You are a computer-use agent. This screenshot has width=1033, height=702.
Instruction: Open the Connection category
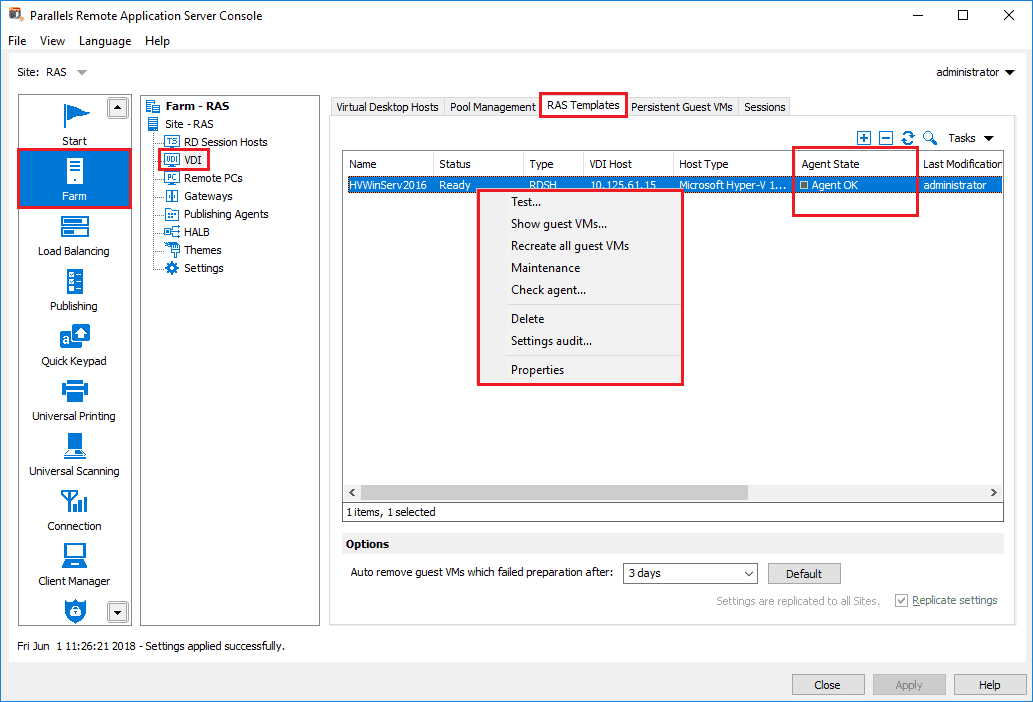click(74, 510)
